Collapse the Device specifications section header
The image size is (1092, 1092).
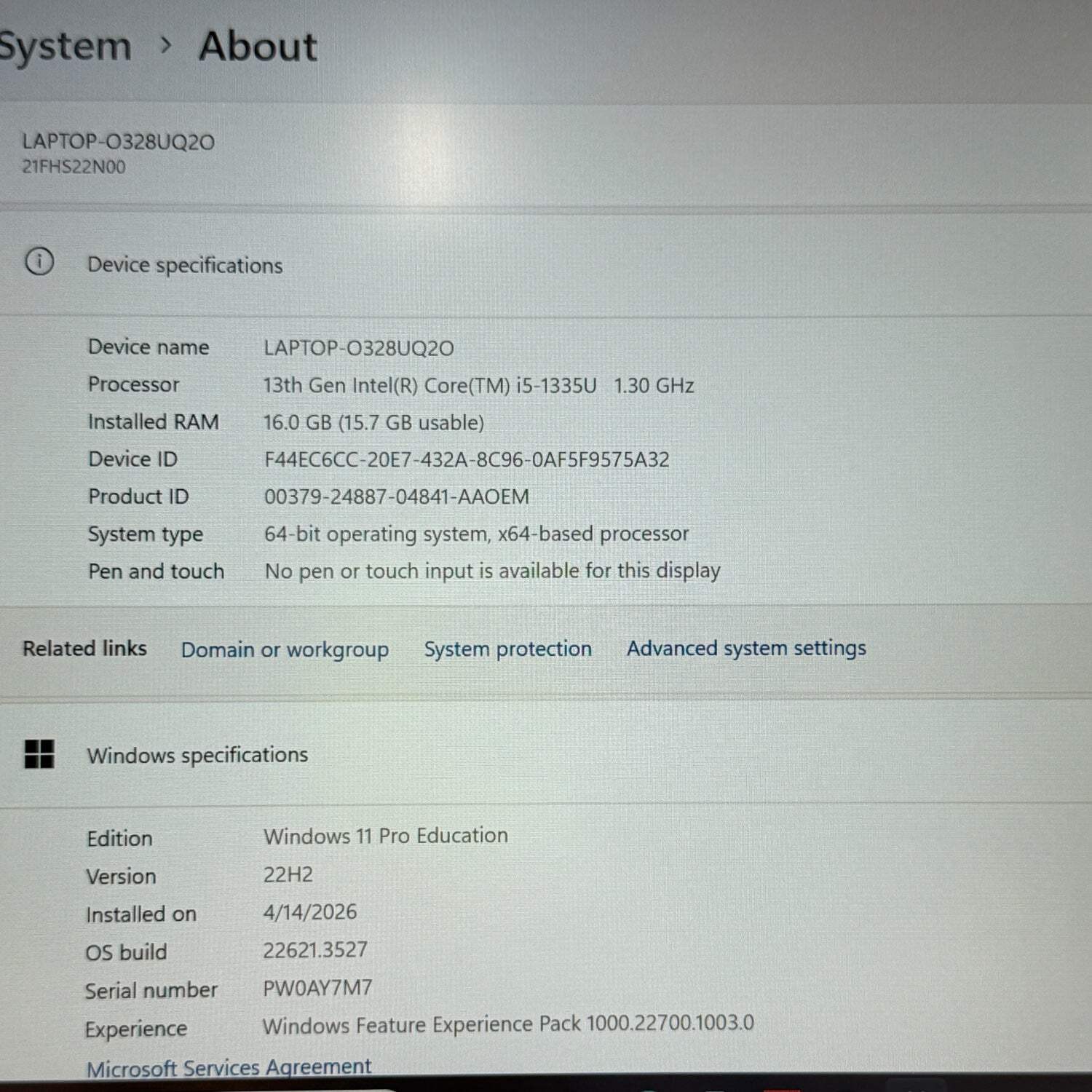[x=546, y=264]
